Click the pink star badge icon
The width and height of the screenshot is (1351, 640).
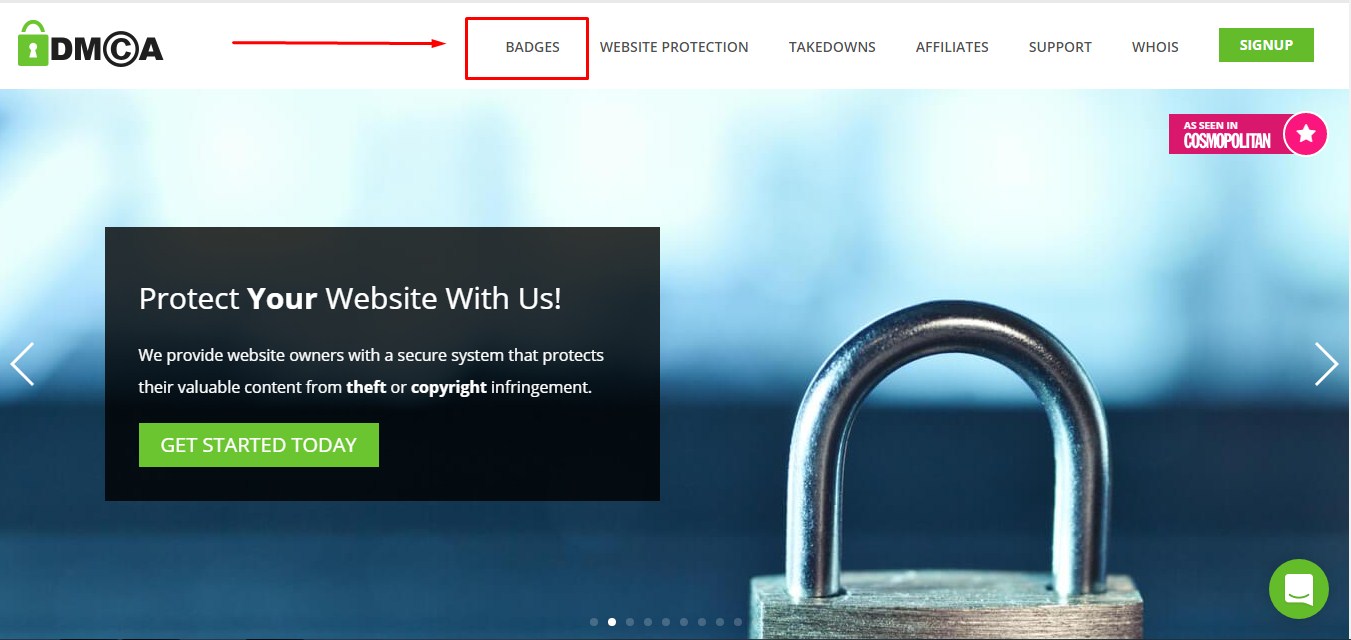click(x=1305, y=133)
